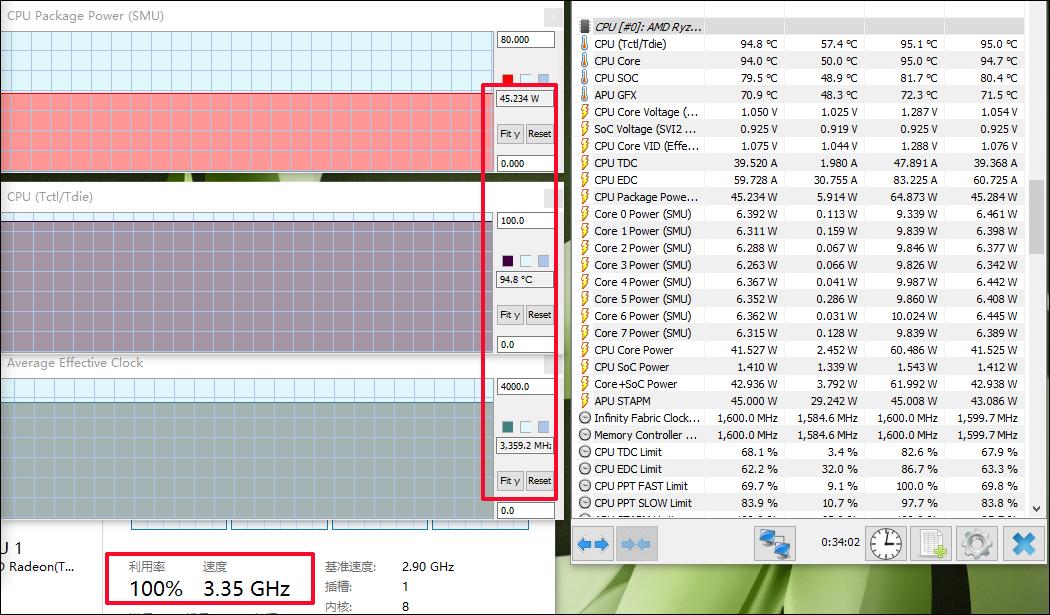Click the expand sensor columns arrows icon
The width and height of the screenshot is (1050, 615).
click(593, 543)
